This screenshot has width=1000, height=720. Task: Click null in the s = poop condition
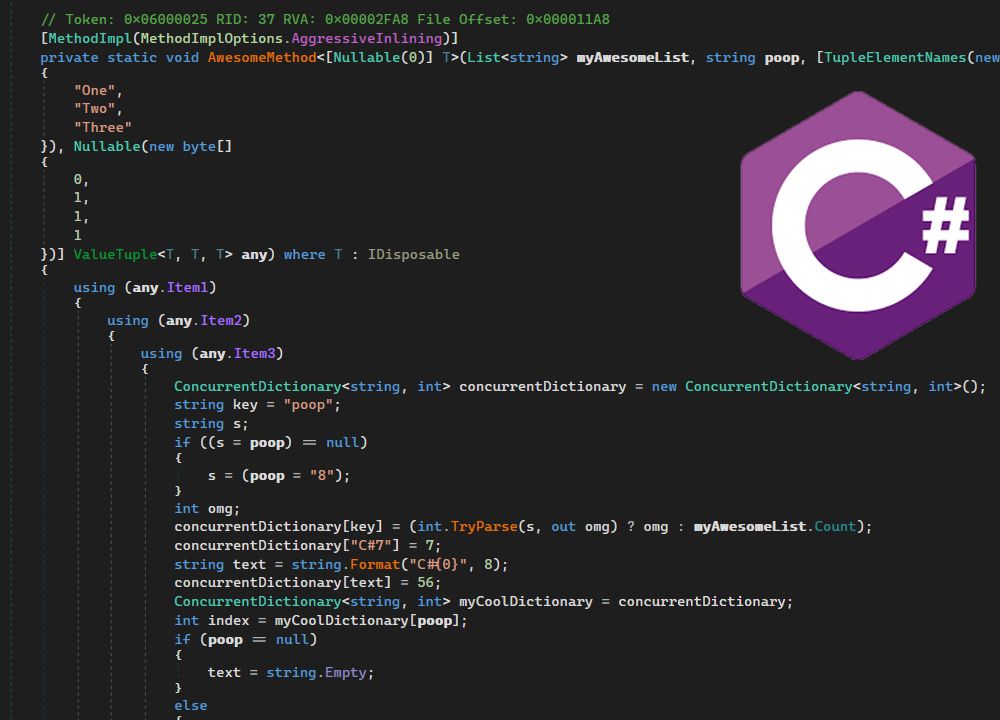click(x=342, y=443)
